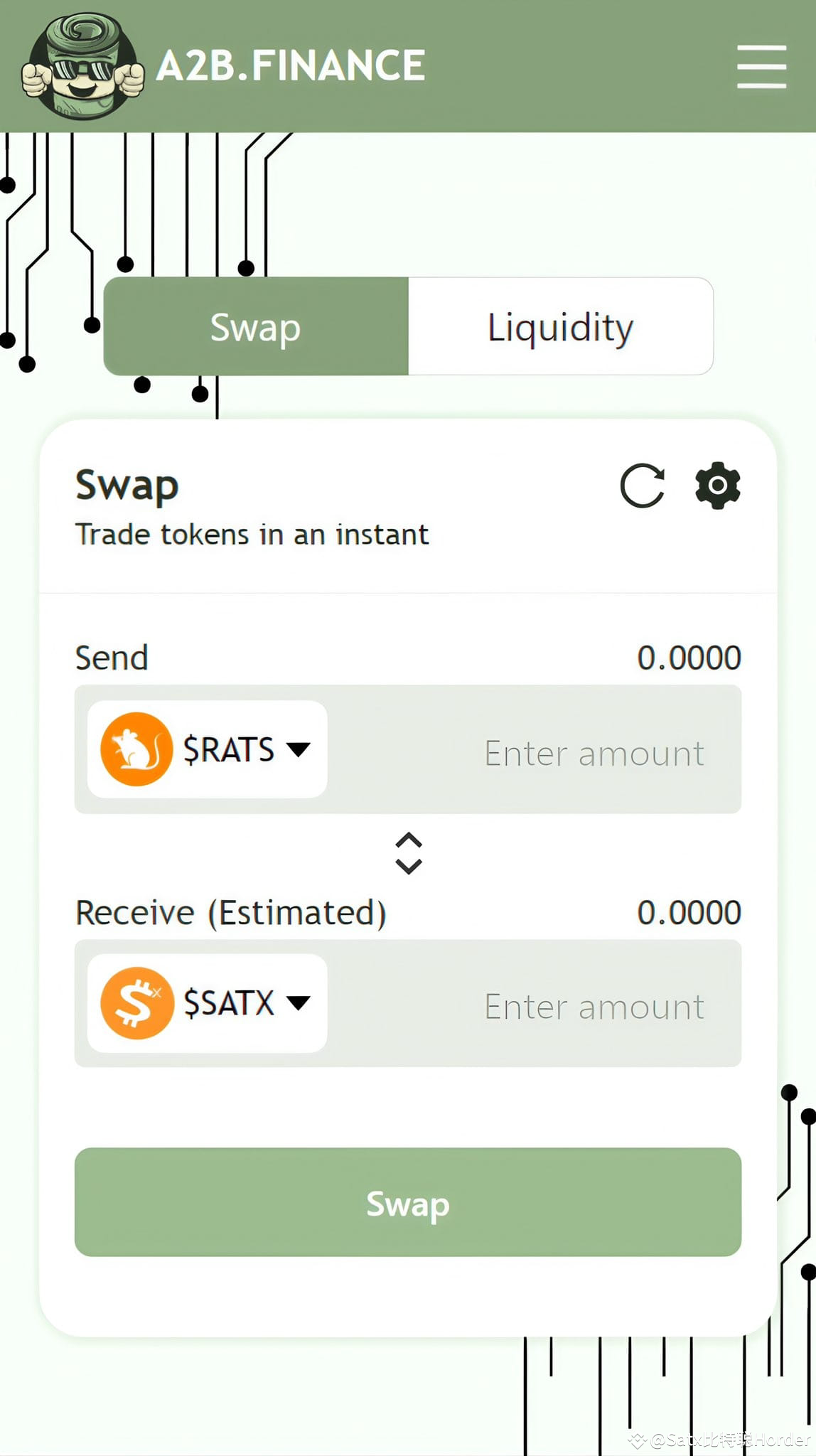Click the $RATS rat token icon
The image size is (816, 1456).
point(135,749)
